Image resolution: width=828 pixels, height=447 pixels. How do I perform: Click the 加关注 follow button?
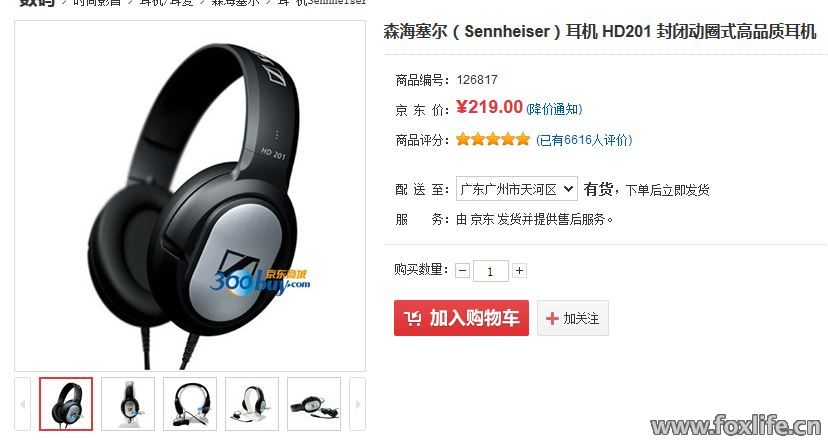(573, 318)
